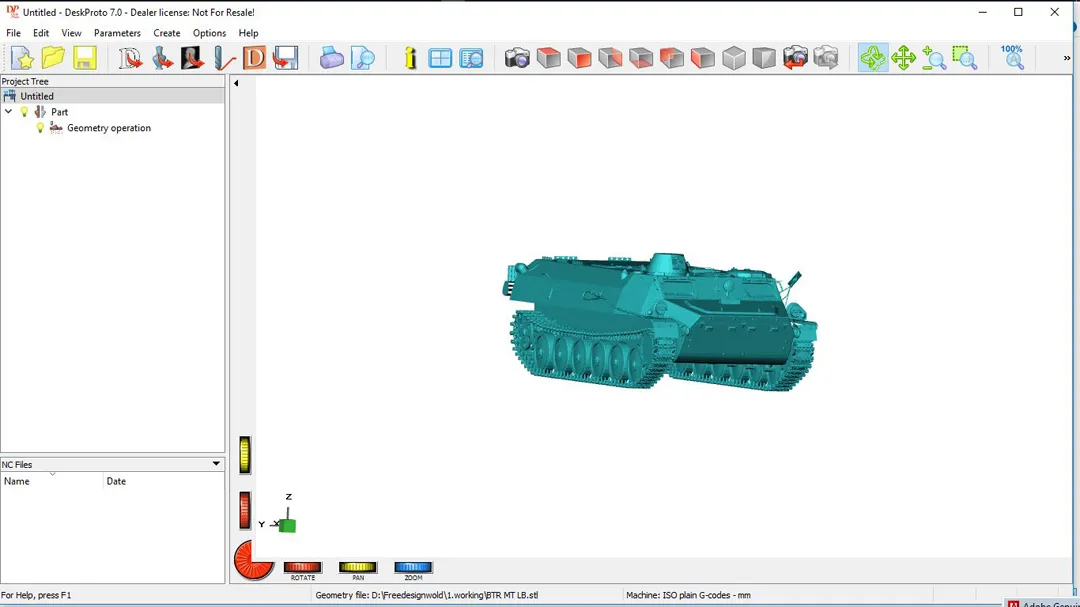1080x607 pixels.
Task: Click the yellow PAN thumbwheel
Action: pos(357,567)
